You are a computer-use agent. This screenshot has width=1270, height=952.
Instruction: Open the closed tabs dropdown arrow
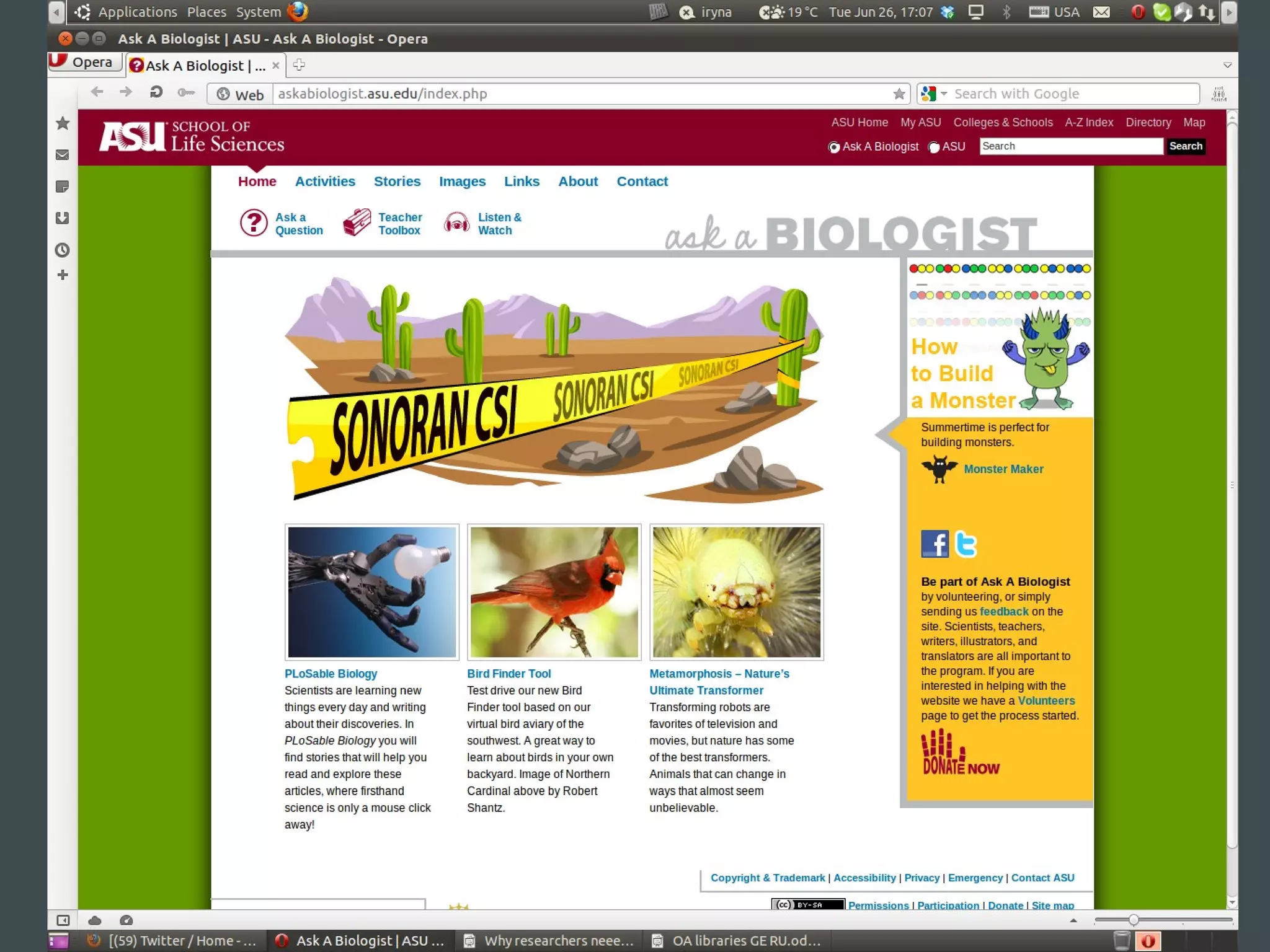pyautogui.click(x=1227, y=65)
